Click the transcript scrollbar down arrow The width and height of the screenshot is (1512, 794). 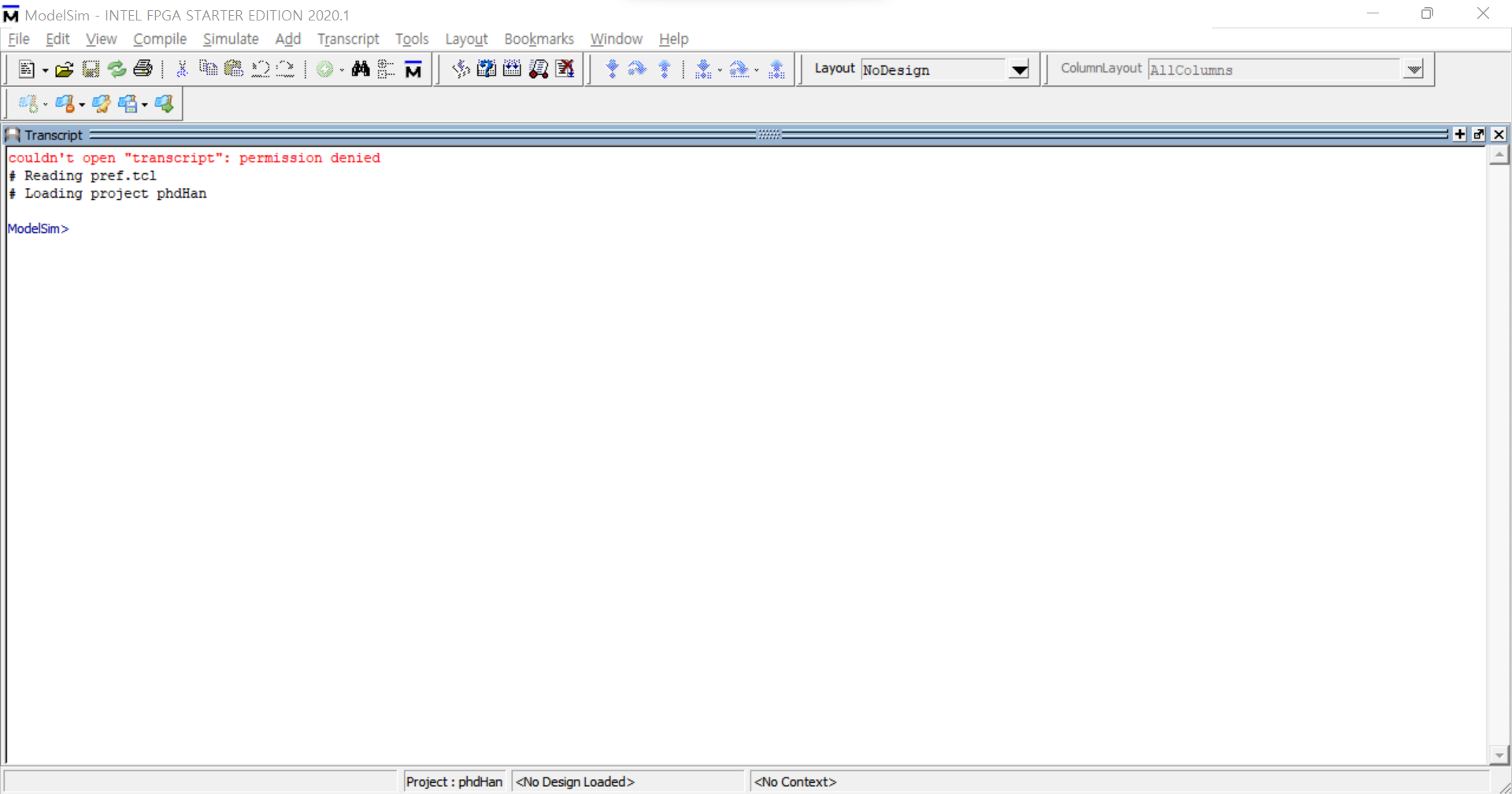[x=1499, y=755]
